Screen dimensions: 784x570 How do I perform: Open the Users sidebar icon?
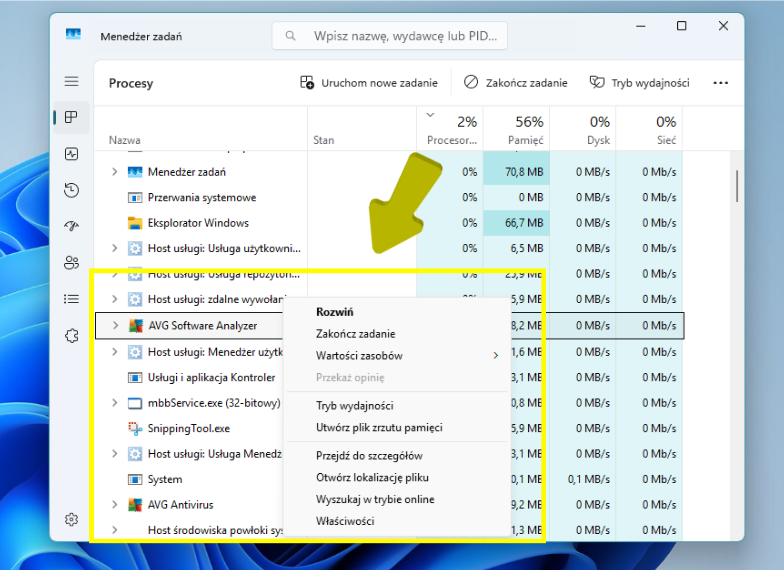[x=71, y=262]
